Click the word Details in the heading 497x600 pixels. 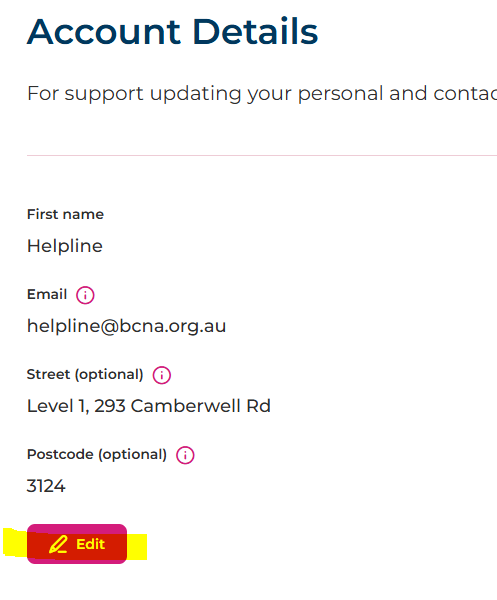(255, 32)
